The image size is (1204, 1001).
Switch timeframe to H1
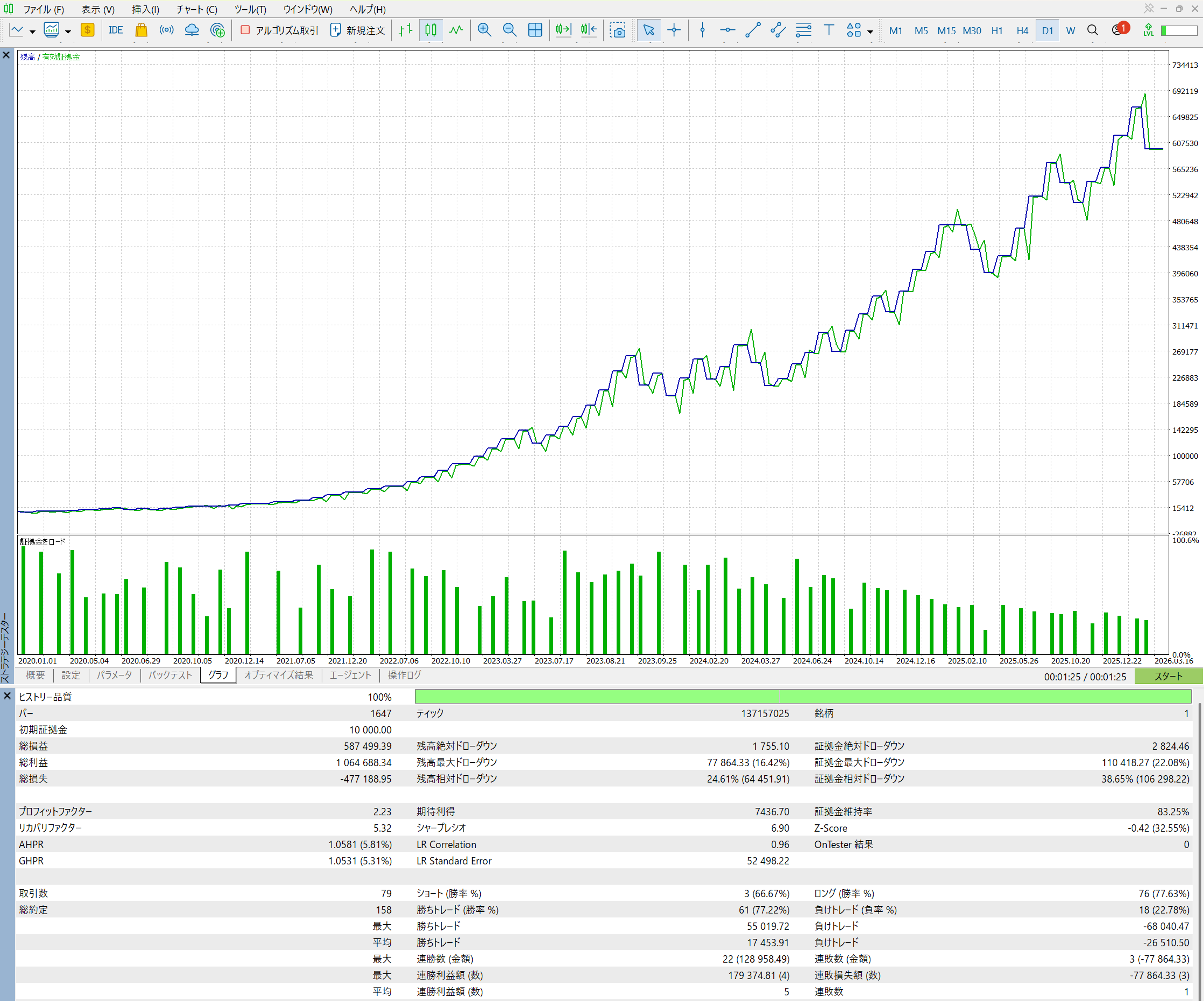pyautogui.click(x=997, y=31)
